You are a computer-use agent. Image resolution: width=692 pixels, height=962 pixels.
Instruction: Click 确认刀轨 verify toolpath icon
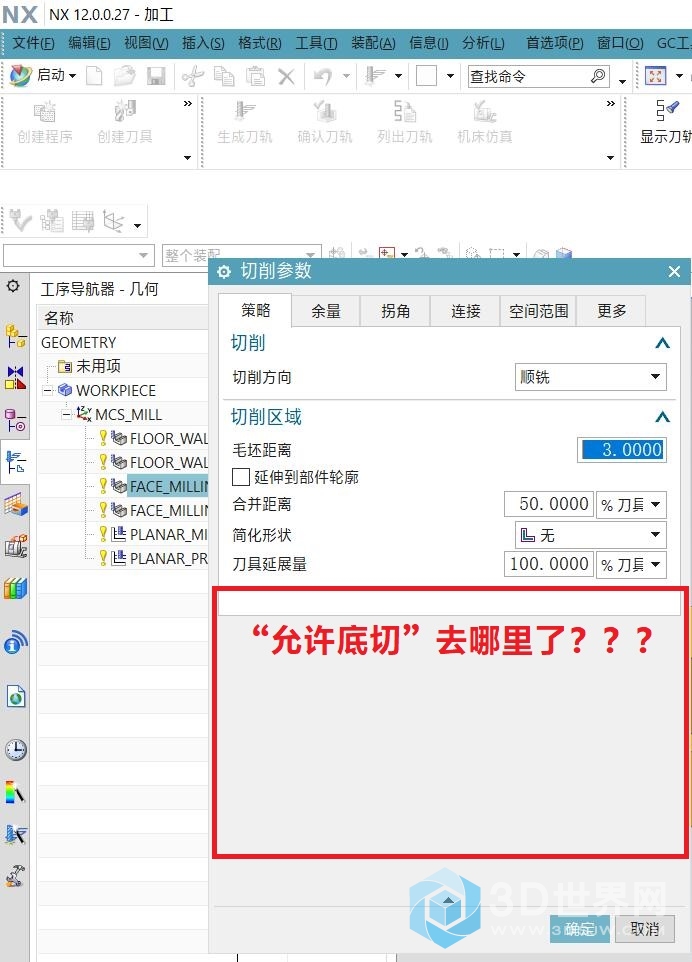[x=325, y=123]
